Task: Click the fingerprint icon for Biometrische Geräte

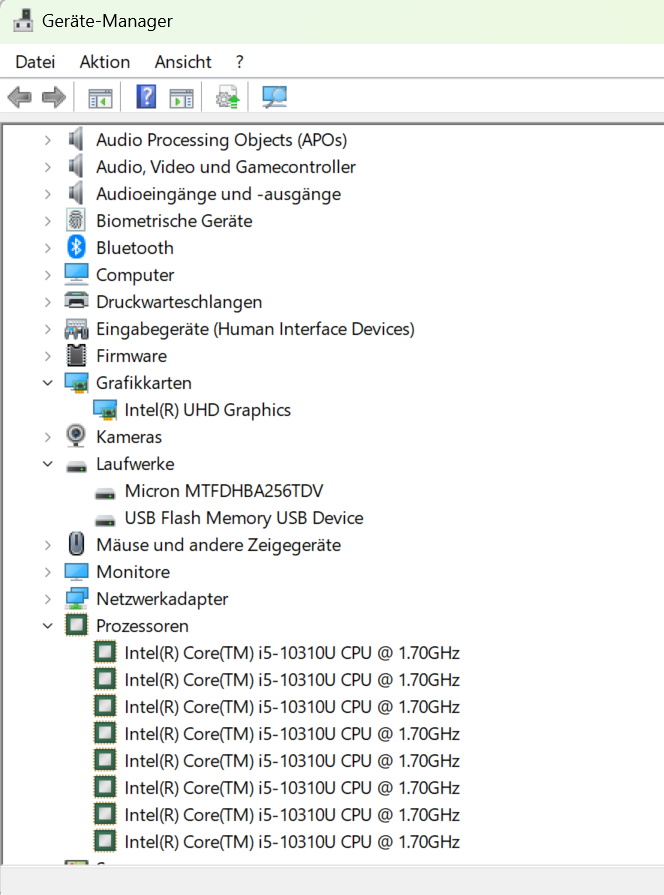Action: (x=76, y=220)
